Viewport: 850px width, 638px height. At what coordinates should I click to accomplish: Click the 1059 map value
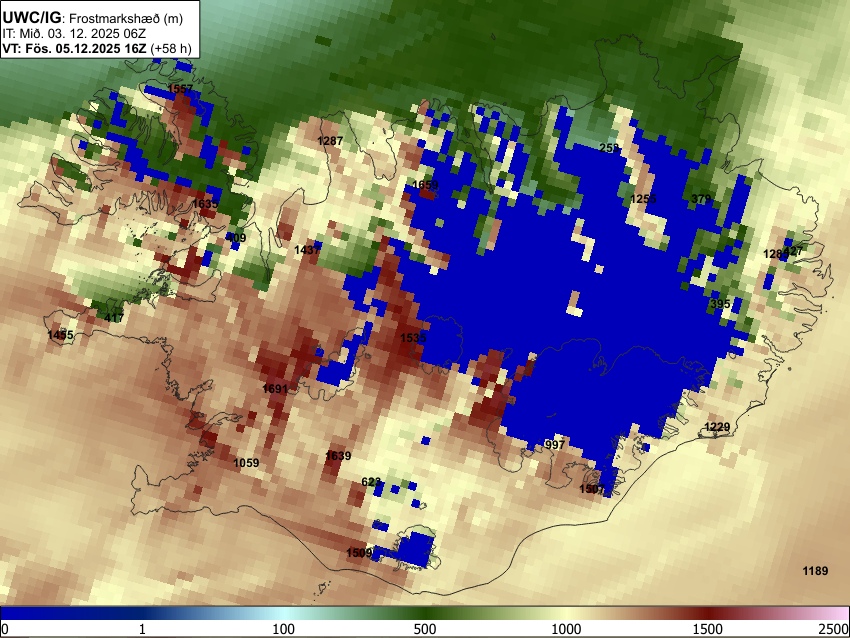point(246,463)
